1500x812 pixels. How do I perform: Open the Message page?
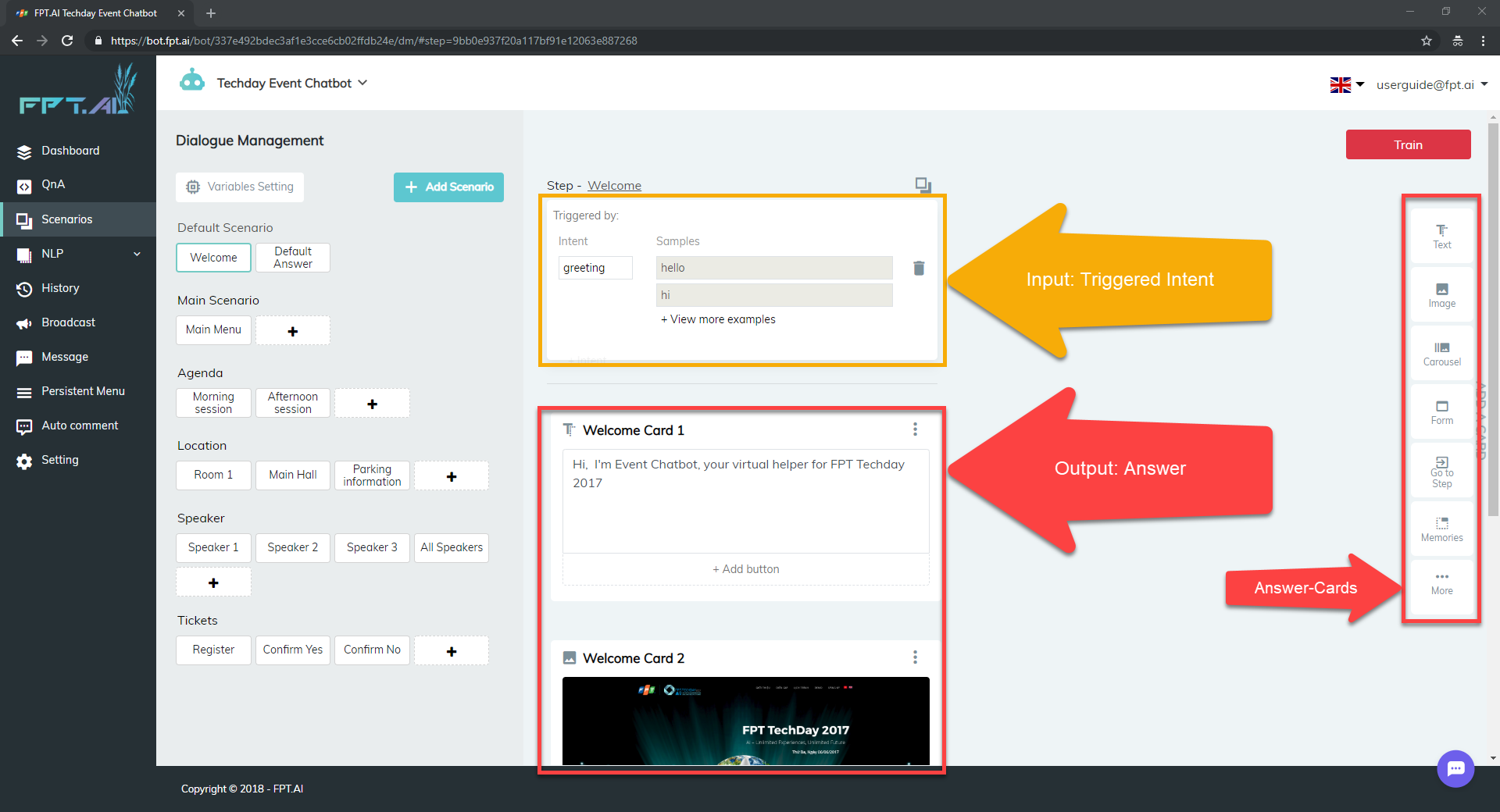point(64,357)
